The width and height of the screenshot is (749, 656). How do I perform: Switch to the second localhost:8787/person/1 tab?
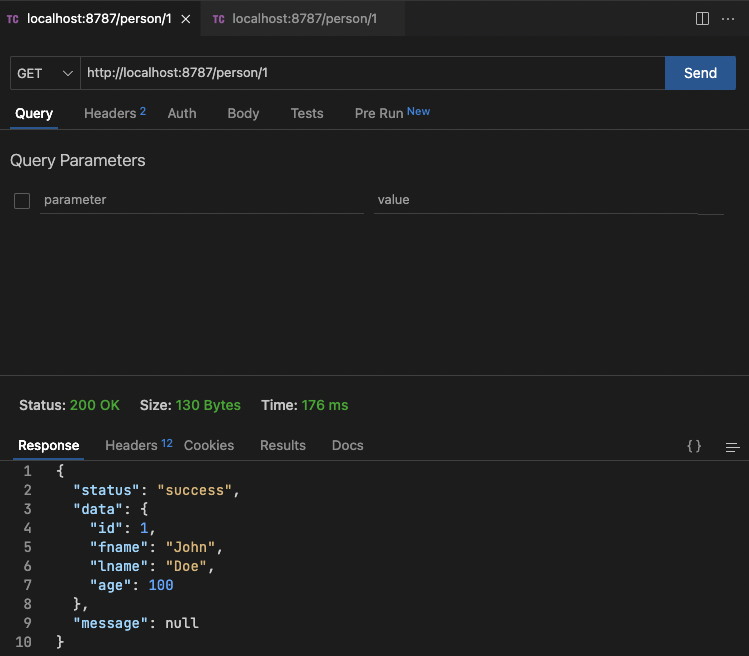(303, 19)
